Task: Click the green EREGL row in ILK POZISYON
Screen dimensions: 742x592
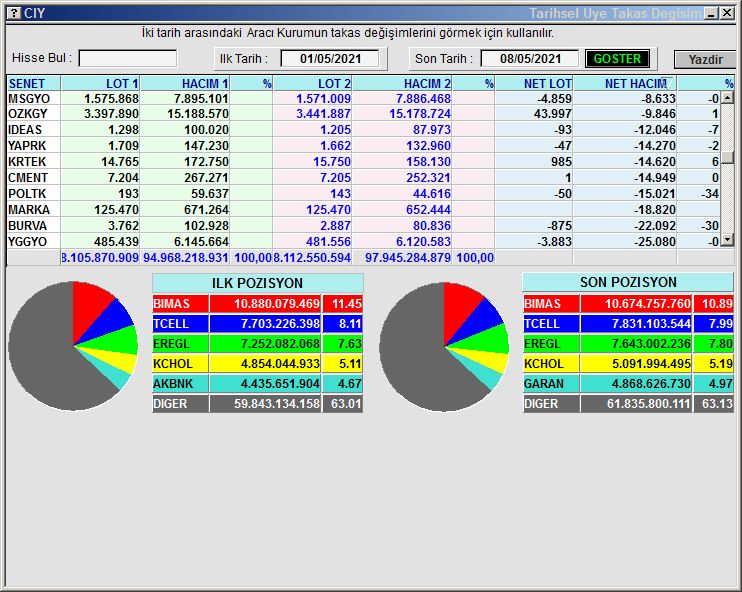Action: click(257, 344)
